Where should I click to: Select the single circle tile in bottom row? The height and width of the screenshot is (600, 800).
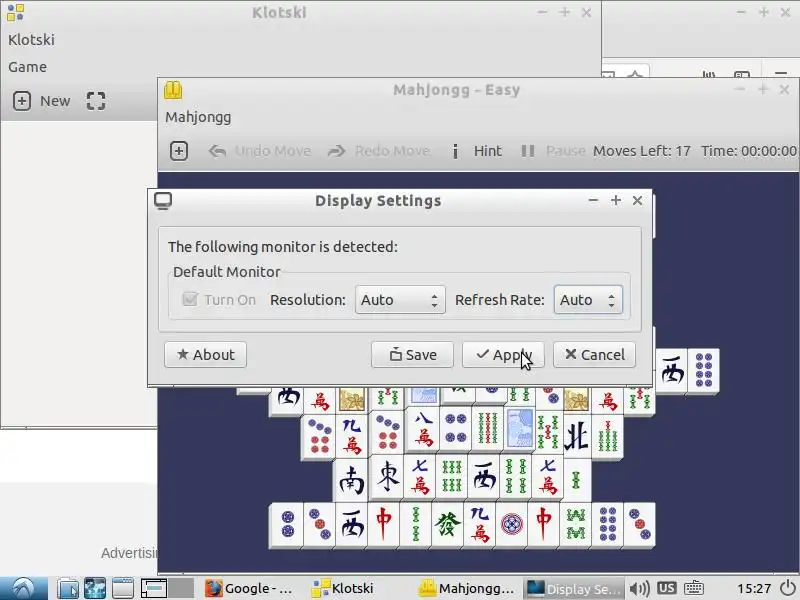point(511,524)
